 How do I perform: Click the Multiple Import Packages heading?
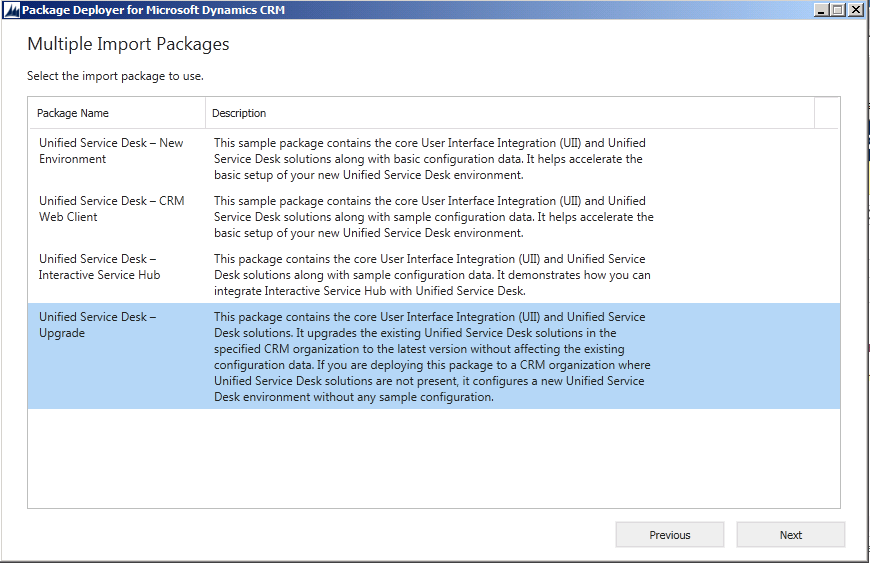128,44
